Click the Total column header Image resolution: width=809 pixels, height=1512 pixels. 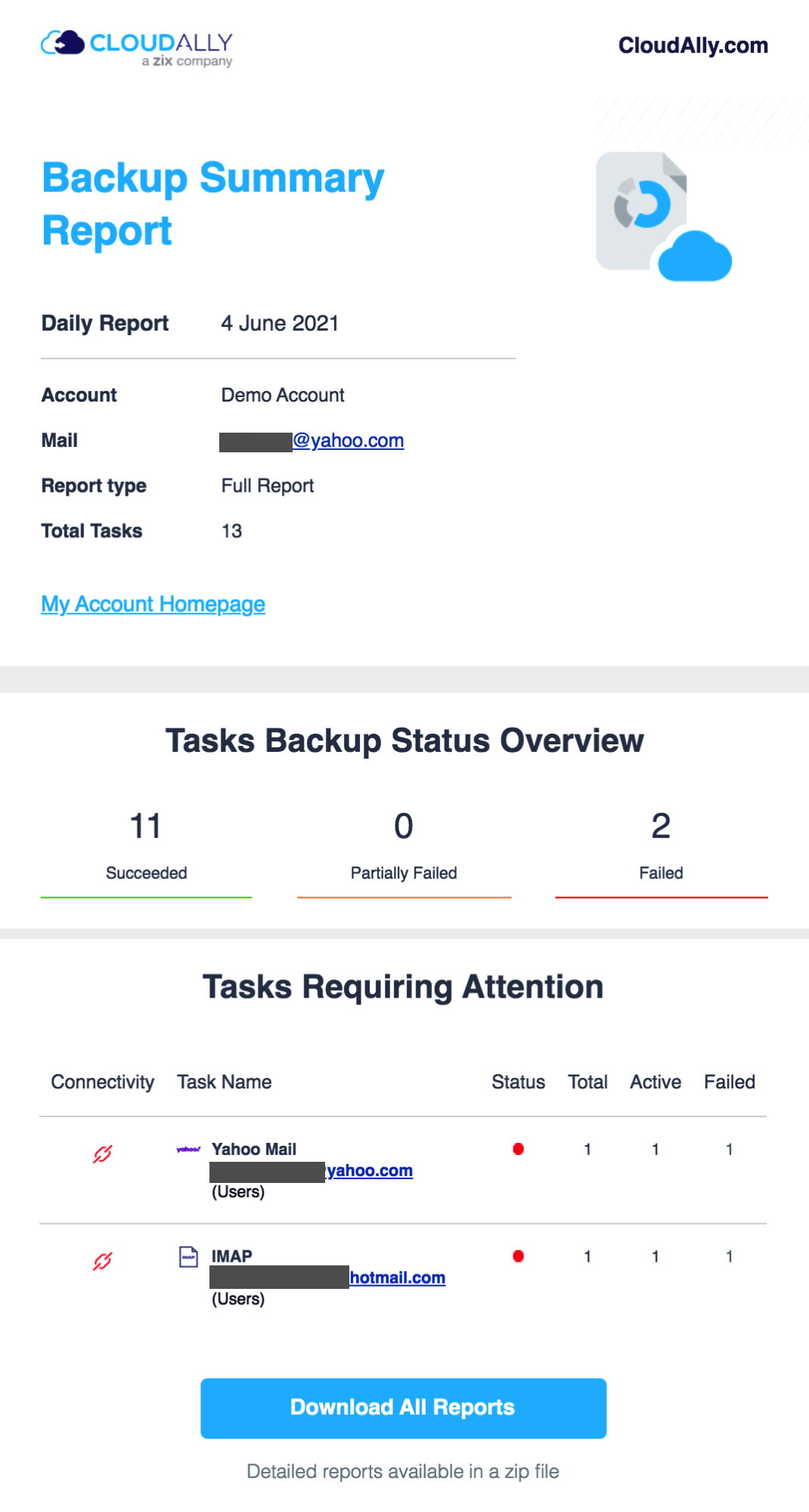[588, 1082]
